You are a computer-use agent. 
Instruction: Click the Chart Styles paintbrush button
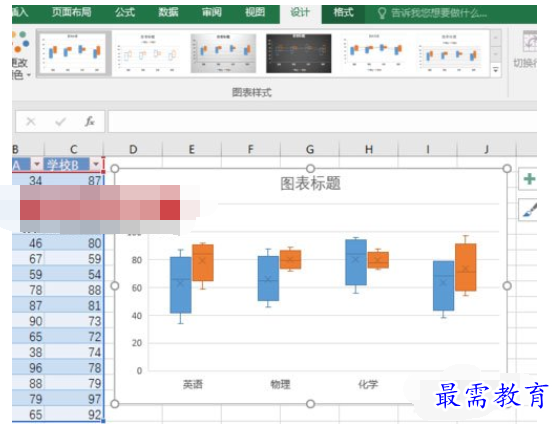529,210
